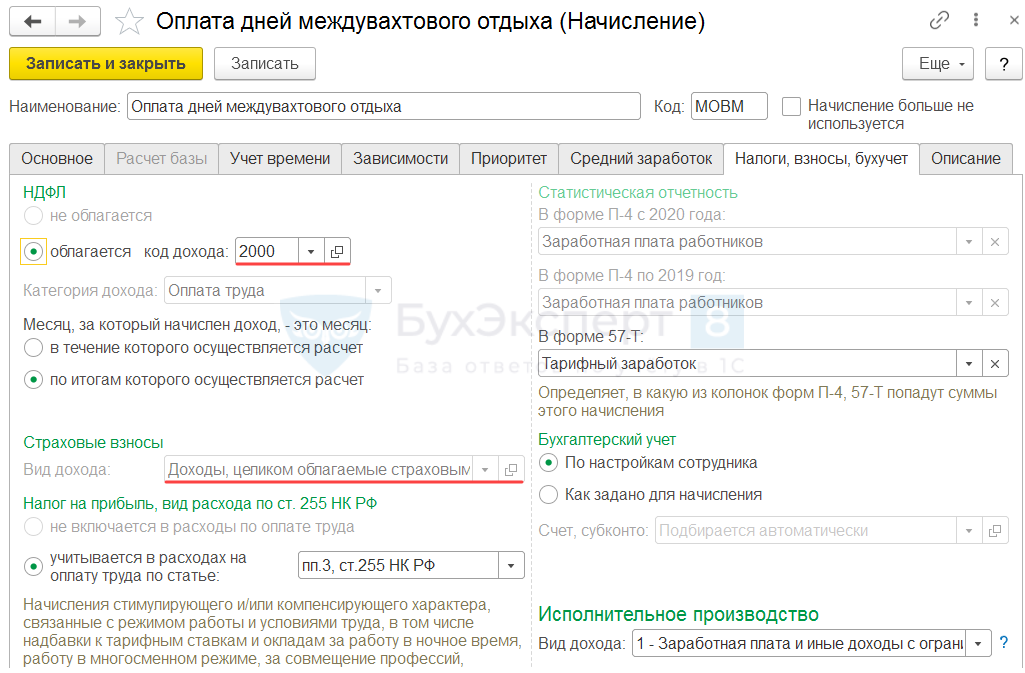Click 'Записать и закрыть' button
This screenshot has width=1025, height=673.
click(106, 63)
